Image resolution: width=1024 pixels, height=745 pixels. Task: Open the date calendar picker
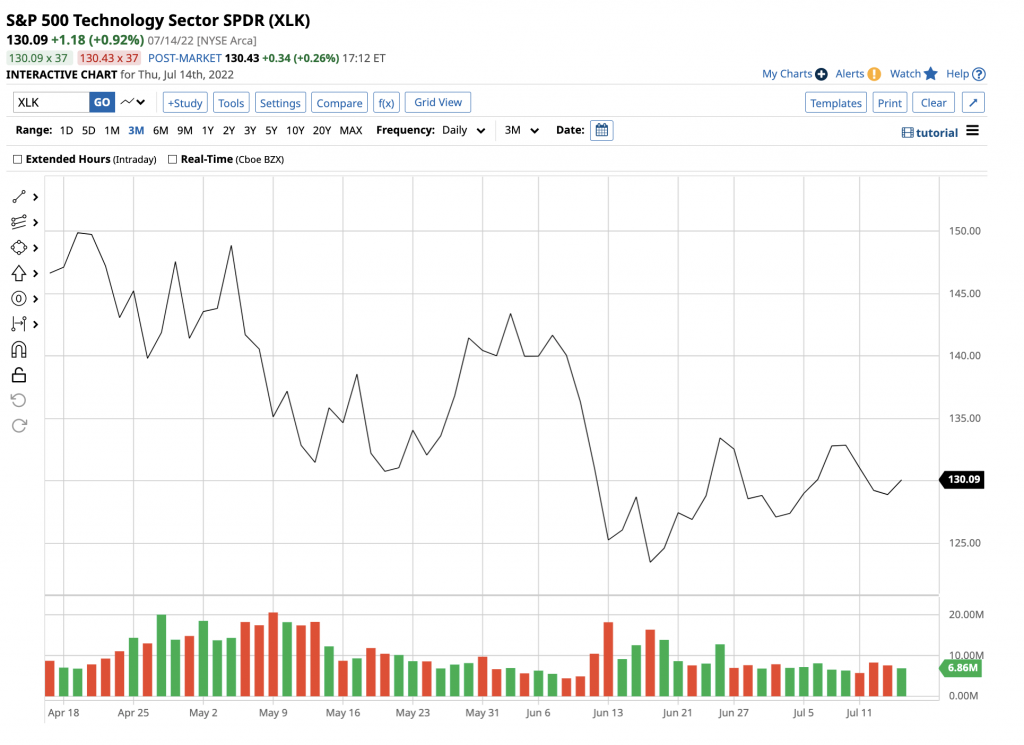click(x=601, y=130)
